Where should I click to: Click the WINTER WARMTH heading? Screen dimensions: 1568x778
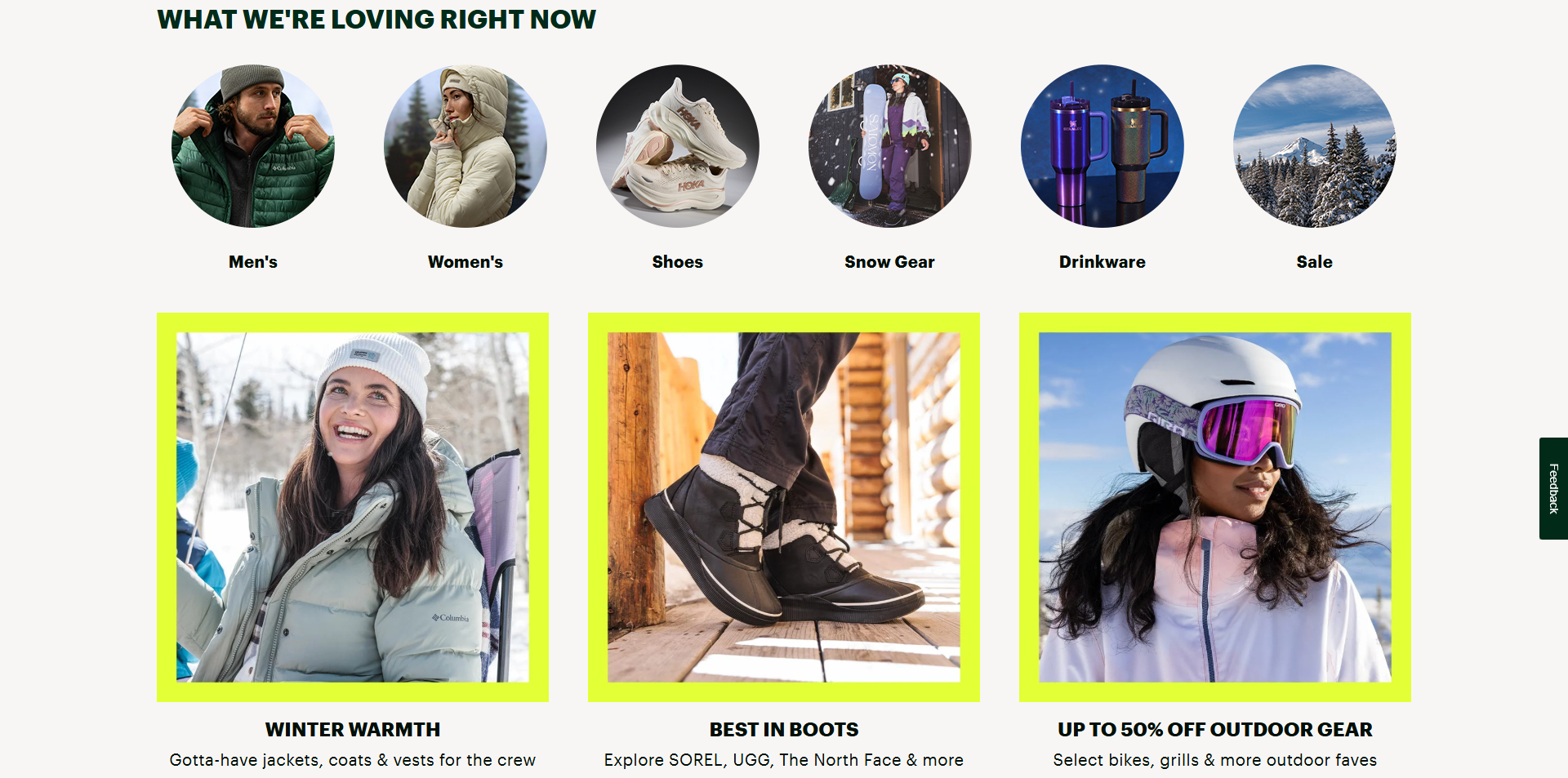click(x=353, y=729)
